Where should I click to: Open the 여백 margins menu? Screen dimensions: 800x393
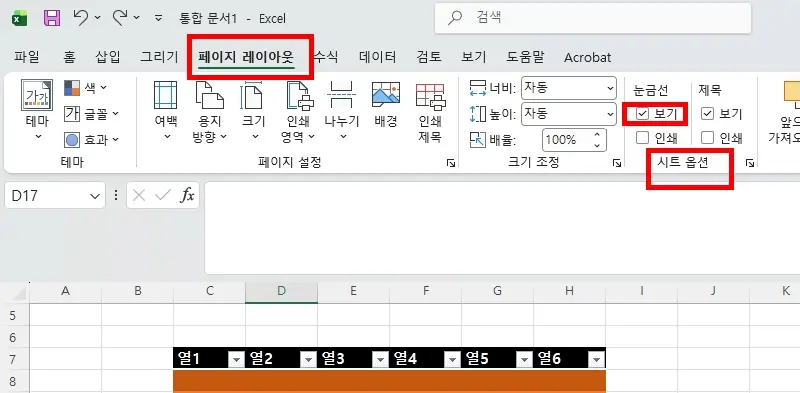(x=166, y=109)
